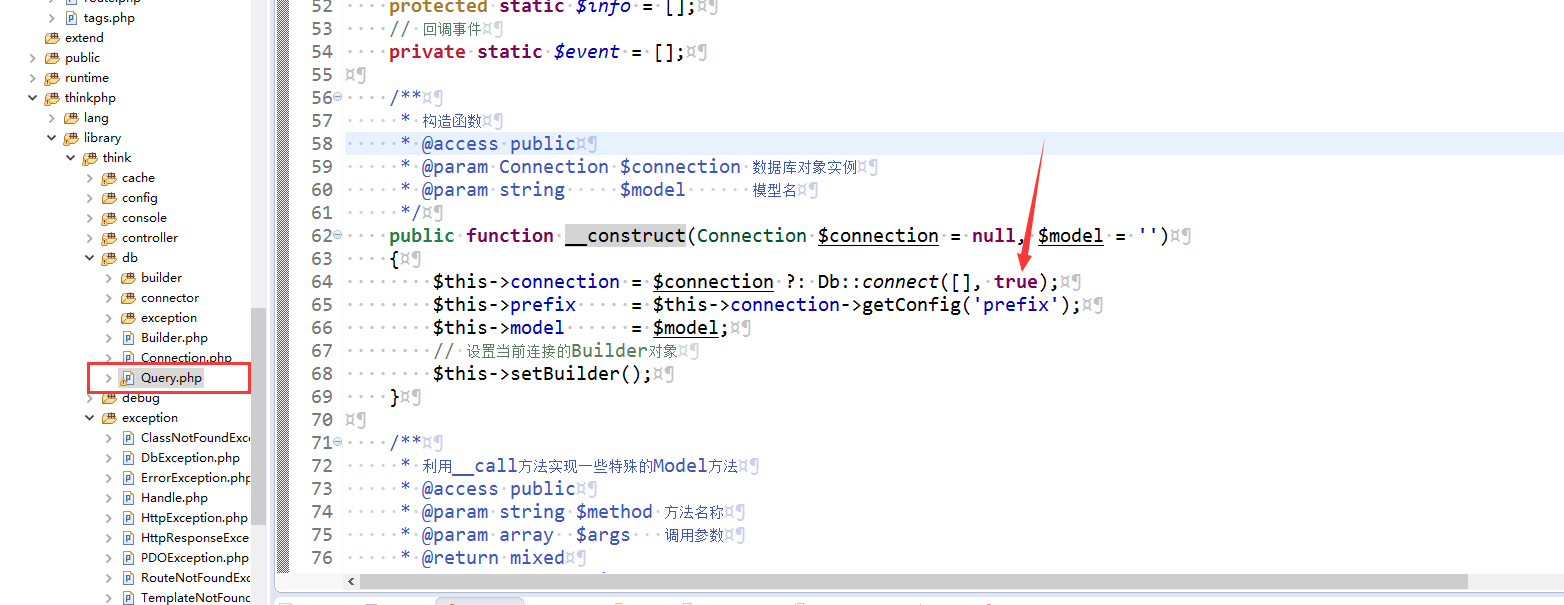Select PDOException.php in the tree
Viewport: 1564px width, 605px height.
[x=194, y=558]
